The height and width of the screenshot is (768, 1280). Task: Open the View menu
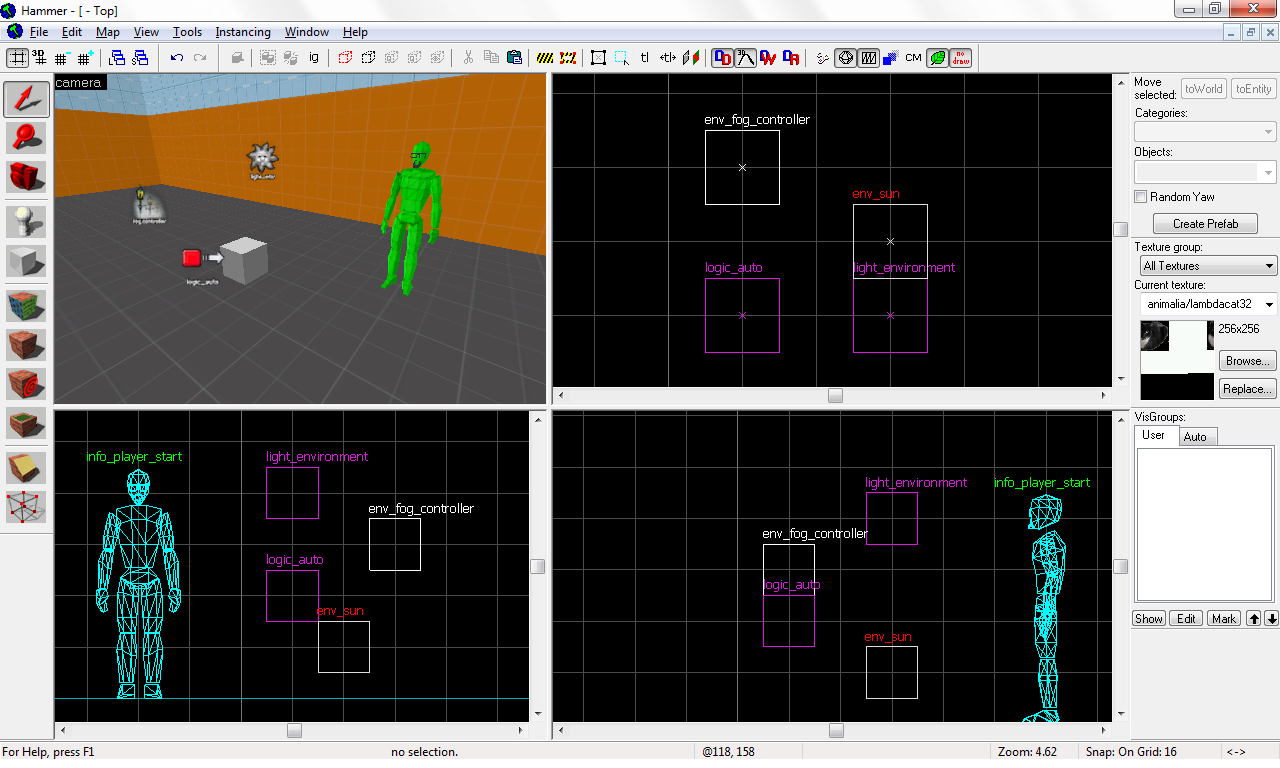[146, 32]
